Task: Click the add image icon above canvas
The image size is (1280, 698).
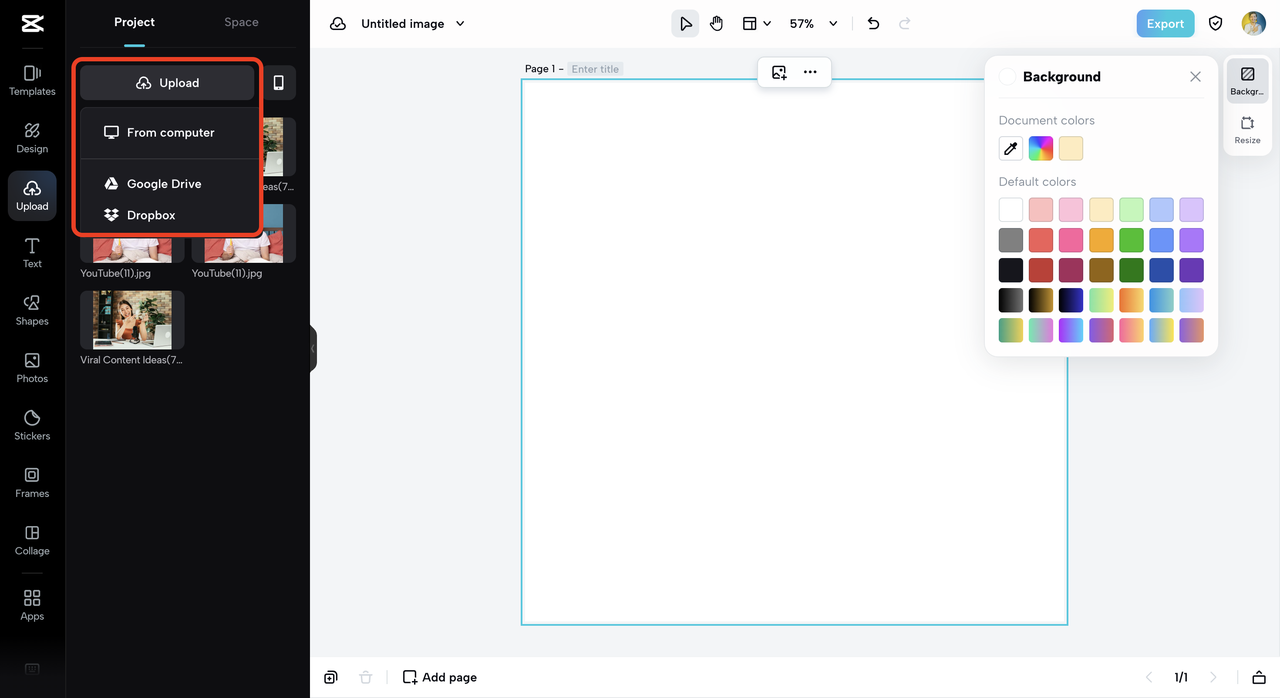Action: pyautogui.click(x=779, y=72)
